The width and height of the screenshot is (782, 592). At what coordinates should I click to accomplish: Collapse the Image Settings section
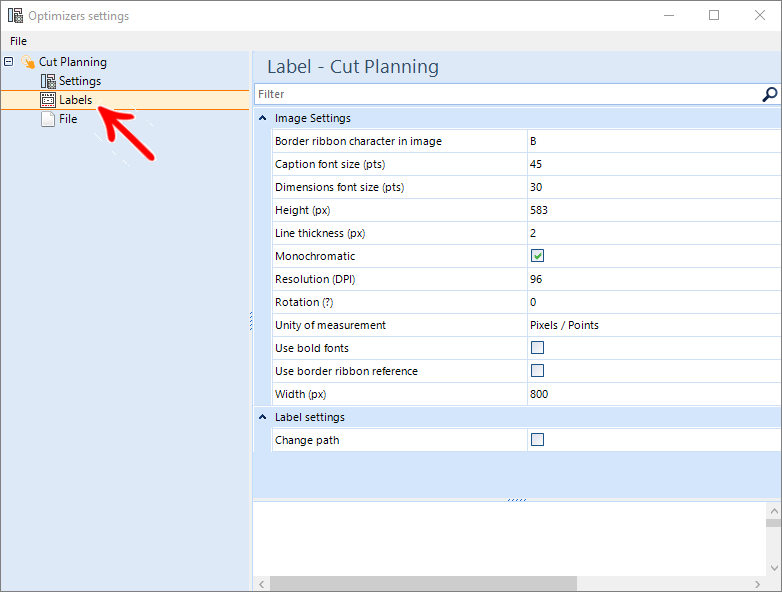(262, 118)
